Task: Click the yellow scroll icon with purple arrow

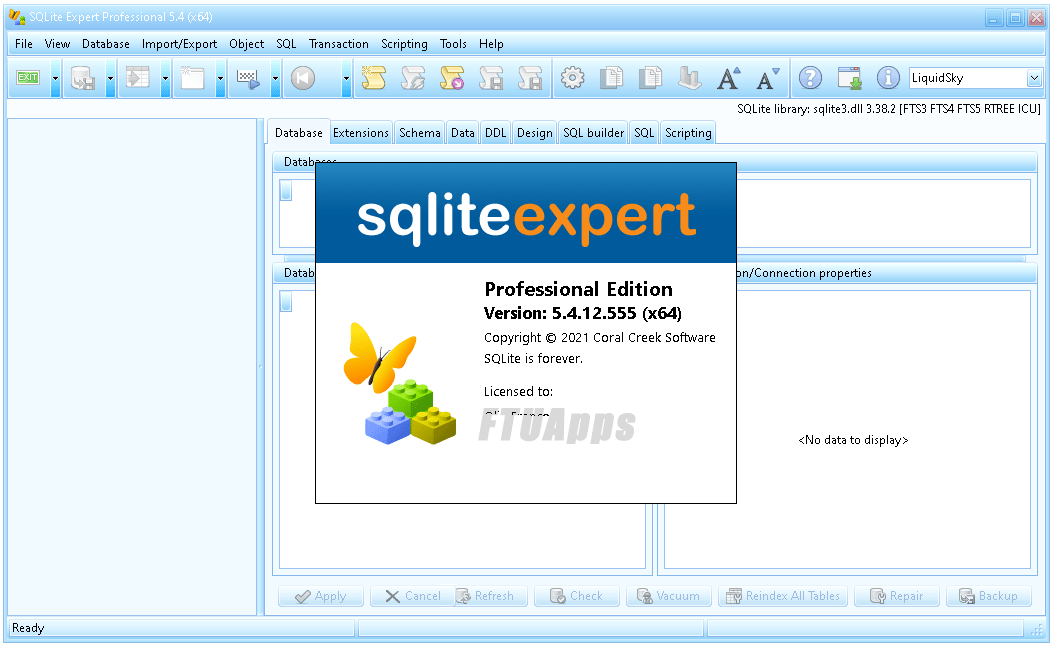Action: 452,78
